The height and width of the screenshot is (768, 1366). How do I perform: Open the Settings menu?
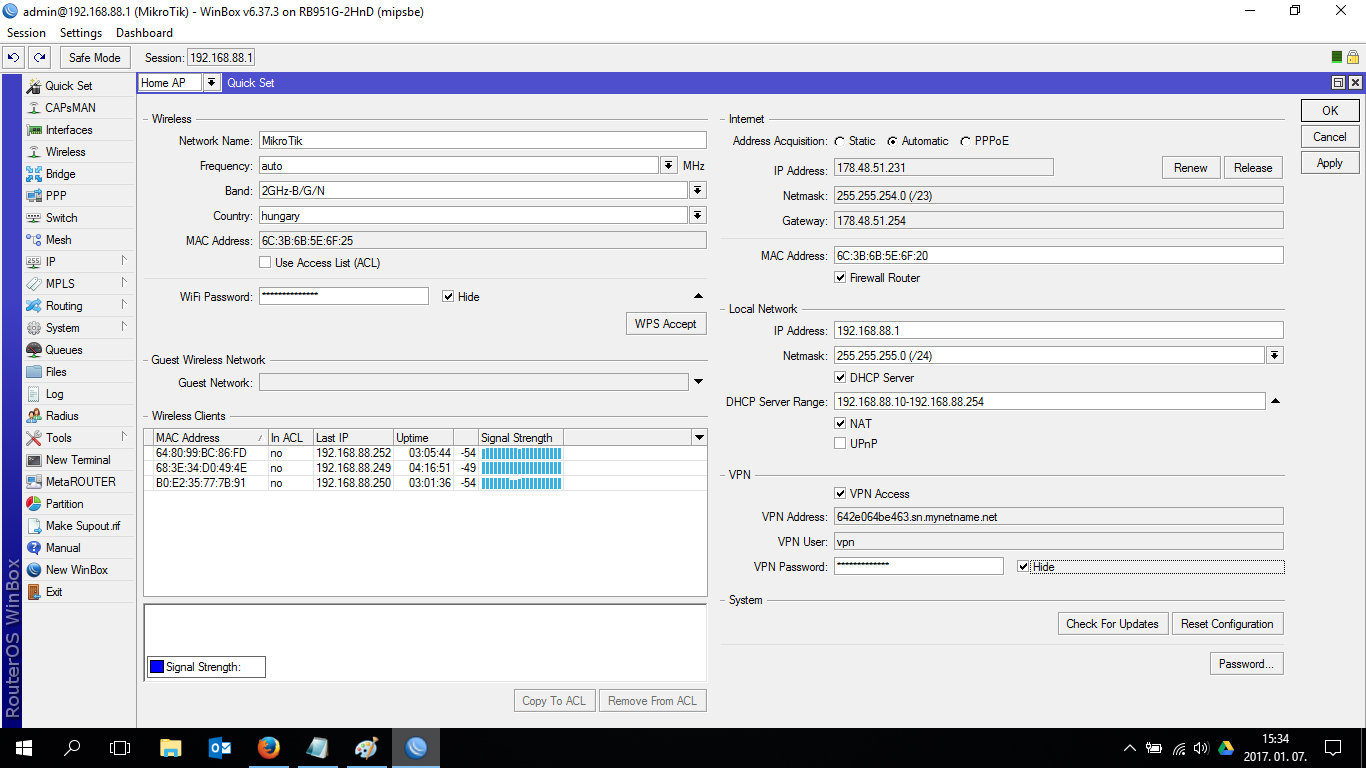click(x=81, y=33)
